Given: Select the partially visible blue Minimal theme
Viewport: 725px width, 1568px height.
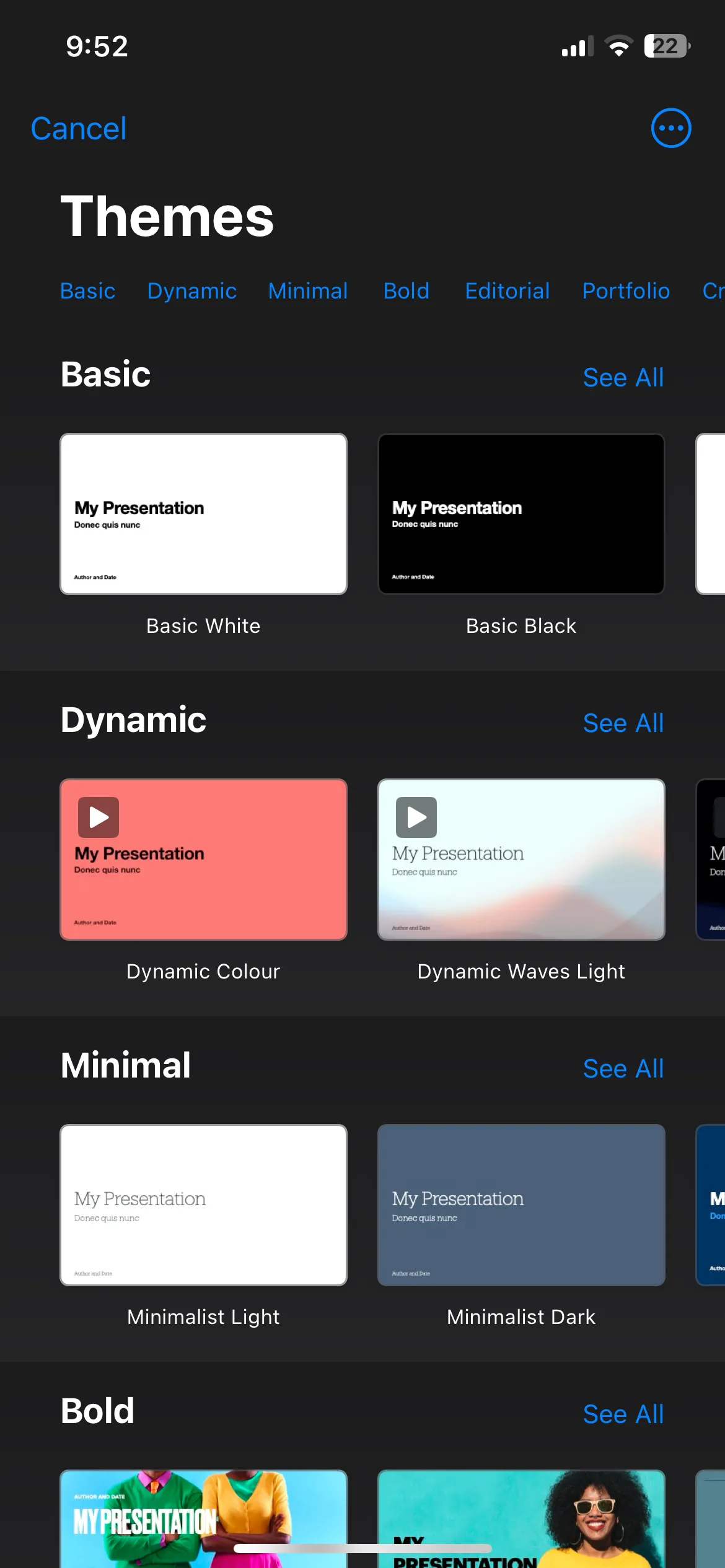Looking at the screenshot, I should click(x=711, y=1205).
